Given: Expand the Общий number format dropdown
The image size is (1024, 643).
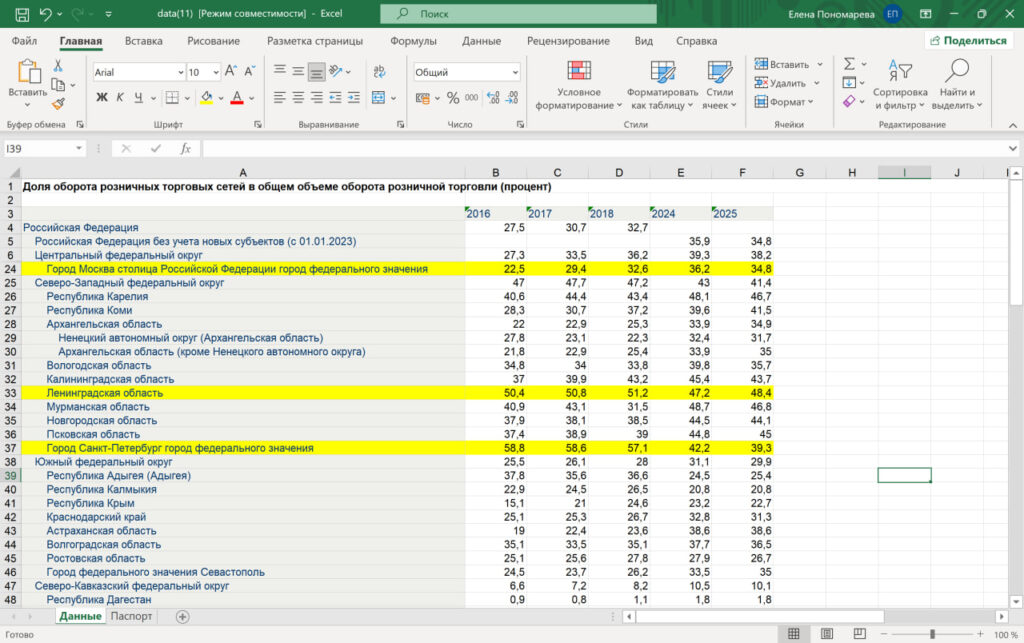Looking at the screenshot, I should (515, 72).
